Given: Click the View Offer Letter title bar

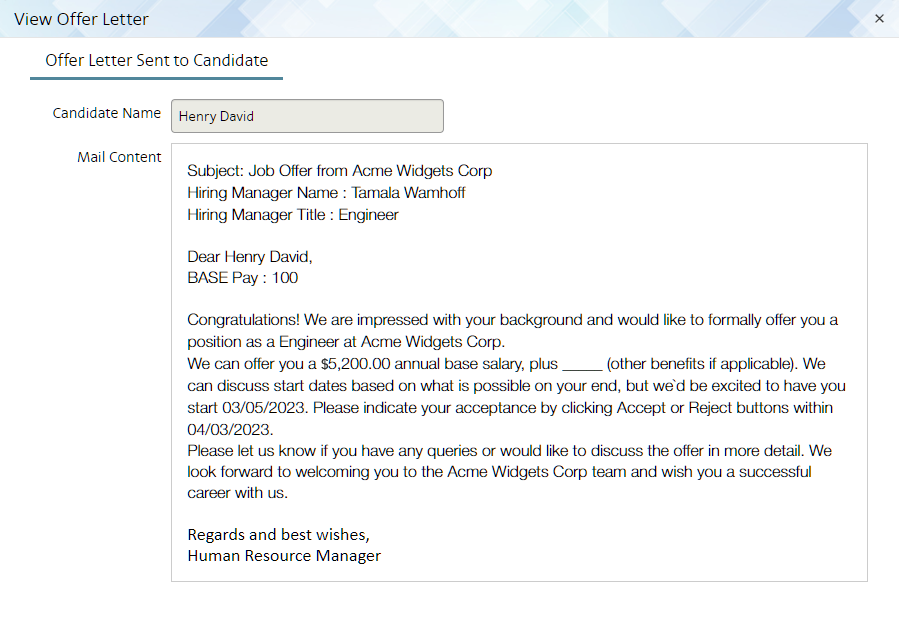Looking at the screenshot, I should click(x=81, y=19).
